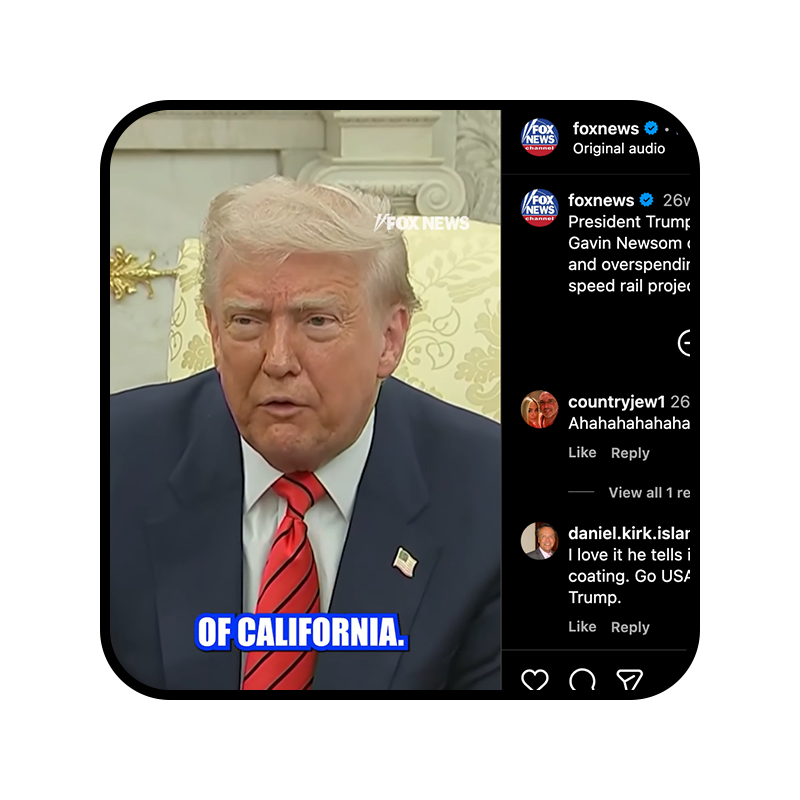800x800 pixels.
Task: Open the foxnews avatar in the header
Action: pyautogui.click(x=539, y=137)
